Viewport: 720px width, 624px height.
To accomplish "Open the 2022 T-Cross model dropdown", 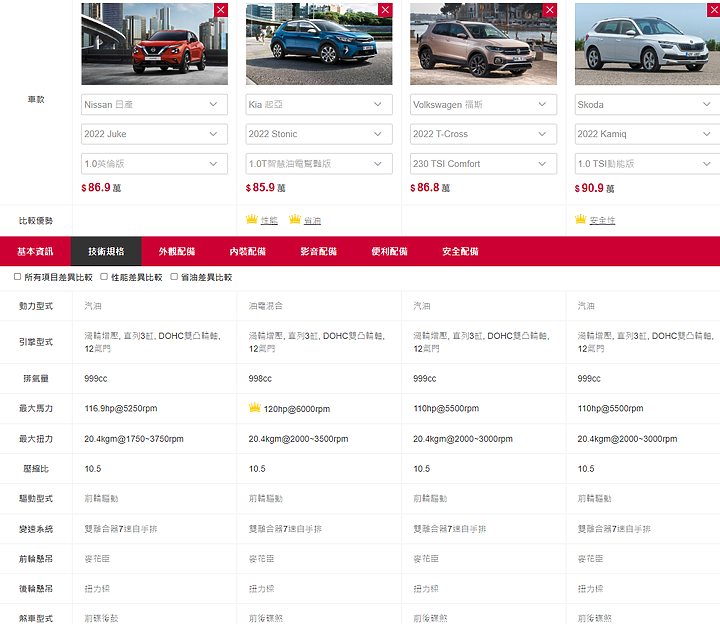I will click(x=483, y=134).
